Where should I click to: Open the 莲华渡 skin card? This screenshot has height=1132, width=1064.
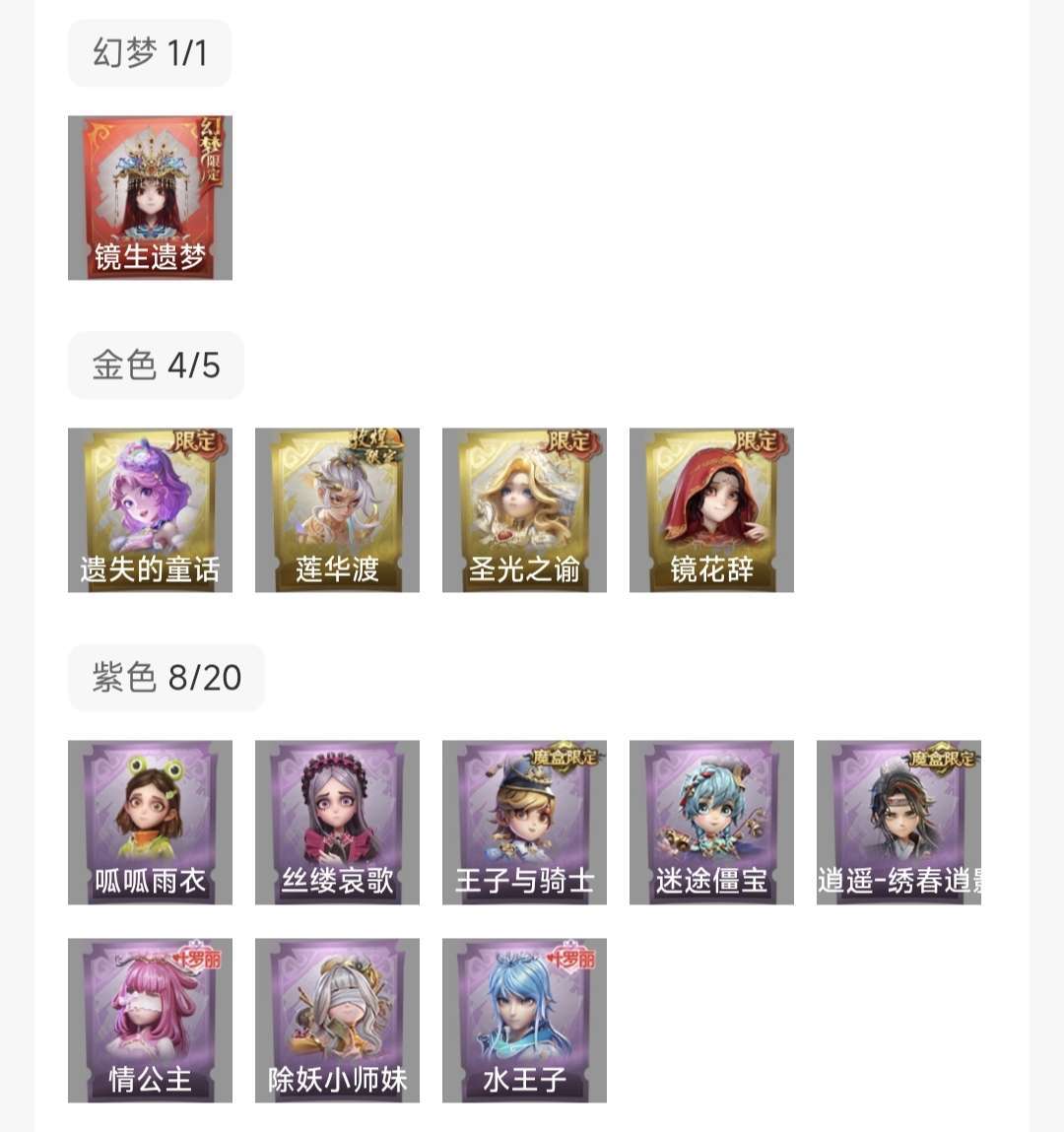point(337,510)
